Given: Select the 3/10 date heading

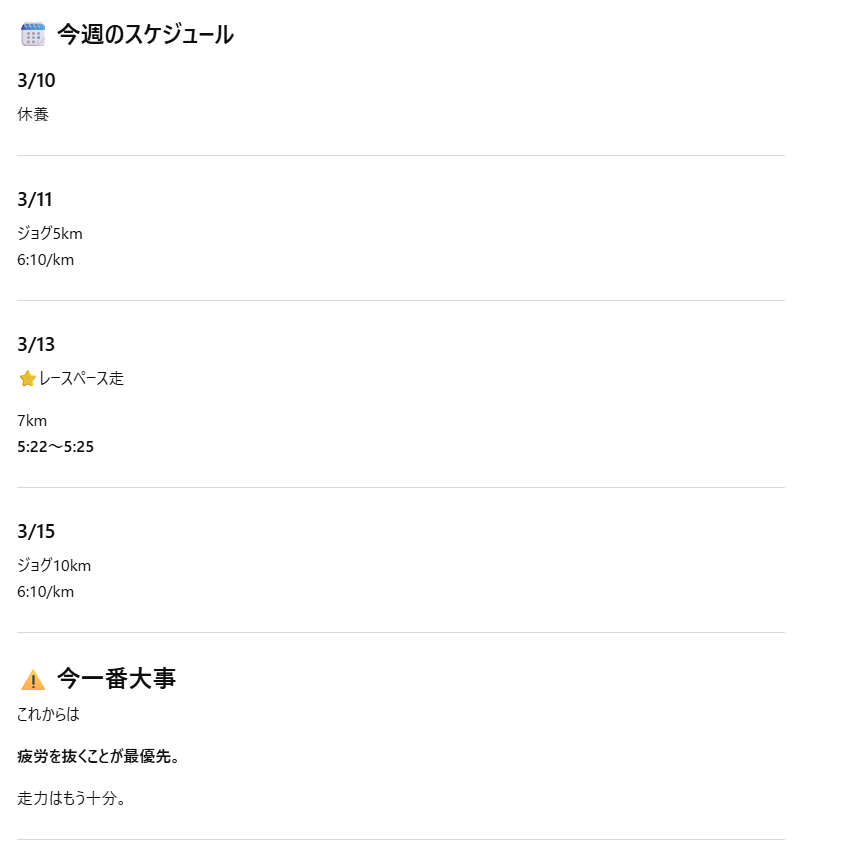Looking at the screenshot, I should pyautogui.click(x=36, y=81).
